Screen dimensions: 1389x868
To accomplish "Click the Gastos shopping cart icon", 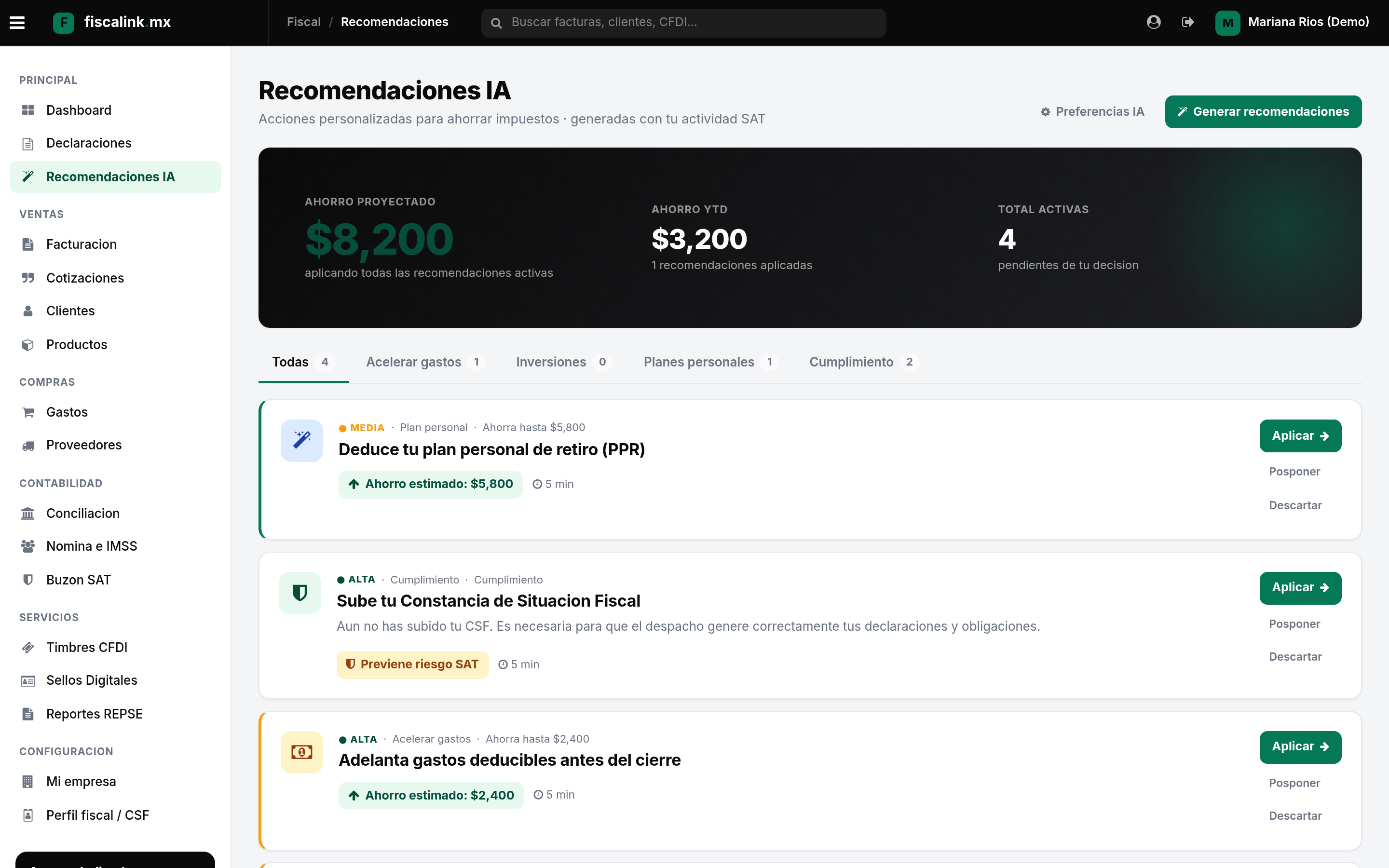I will pyautogui.click(x=27, y=412).
